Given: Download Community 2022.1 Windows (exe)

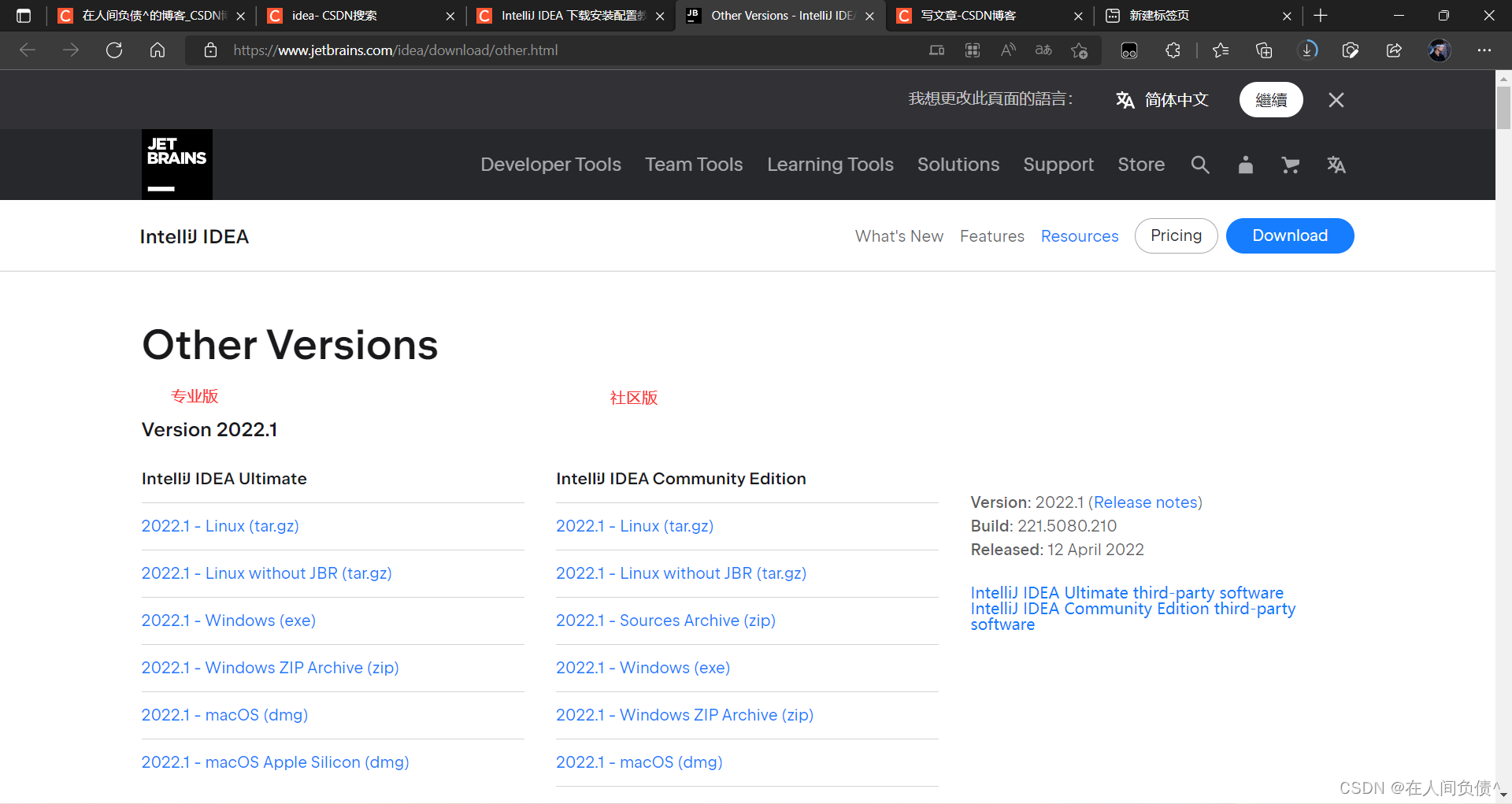Looking at the screenshot, I should 643,668.
